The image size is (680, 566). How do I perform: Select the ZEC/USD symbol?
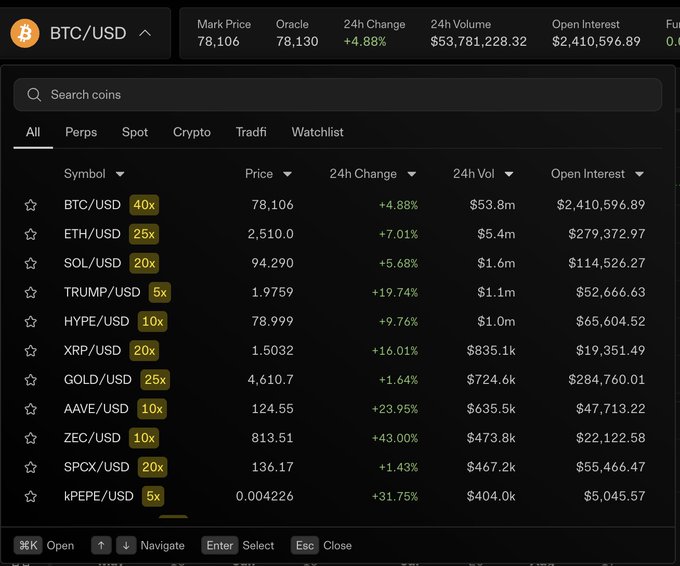pyautogui.click(x=92, y=438)
